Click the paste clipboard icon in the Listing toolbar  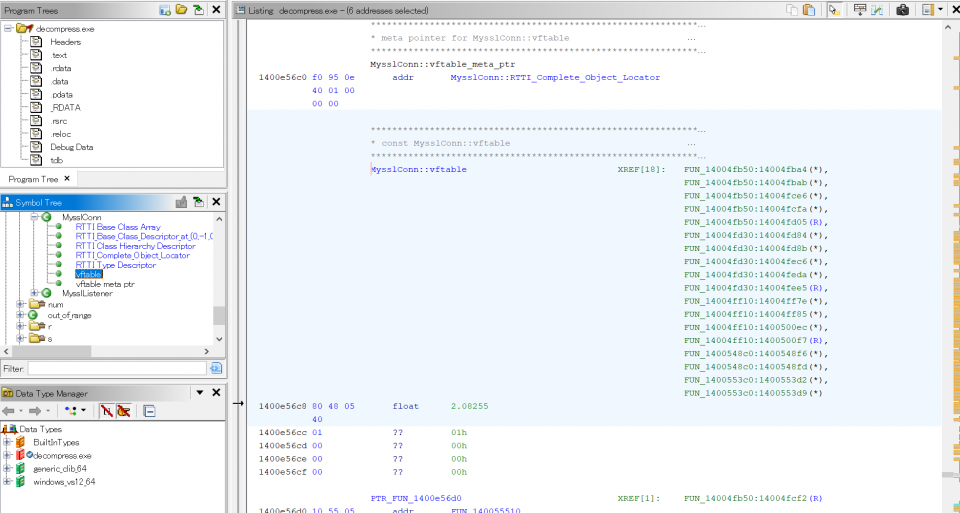pos(809,10)
